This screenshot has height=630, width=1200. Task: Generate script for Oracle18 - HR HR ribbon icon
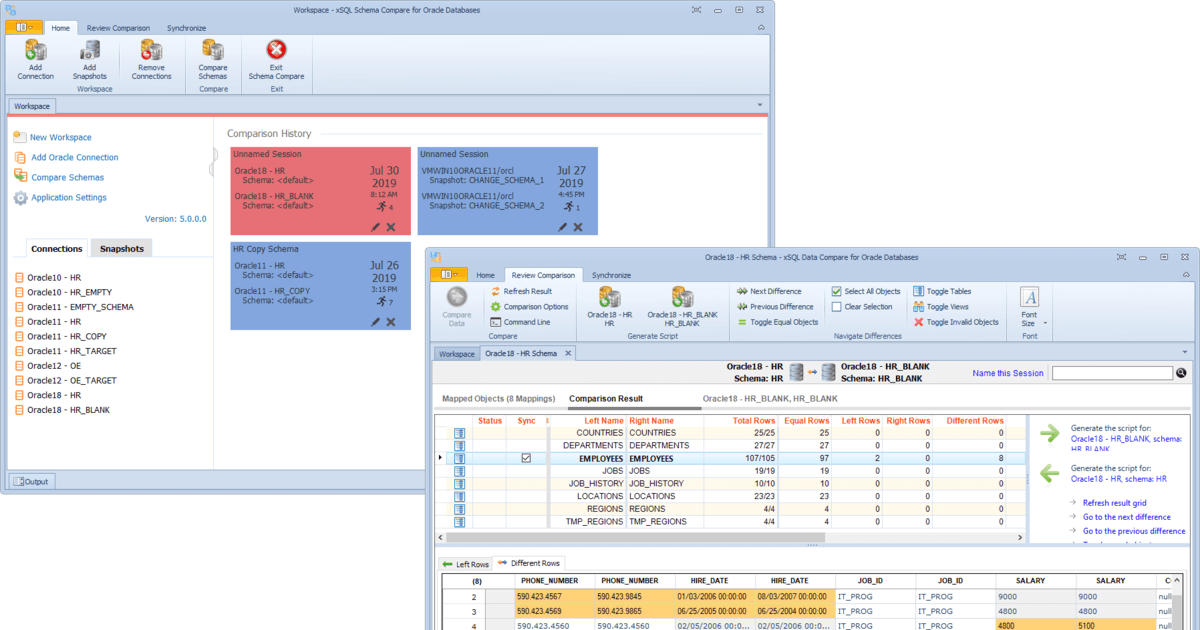609,306
